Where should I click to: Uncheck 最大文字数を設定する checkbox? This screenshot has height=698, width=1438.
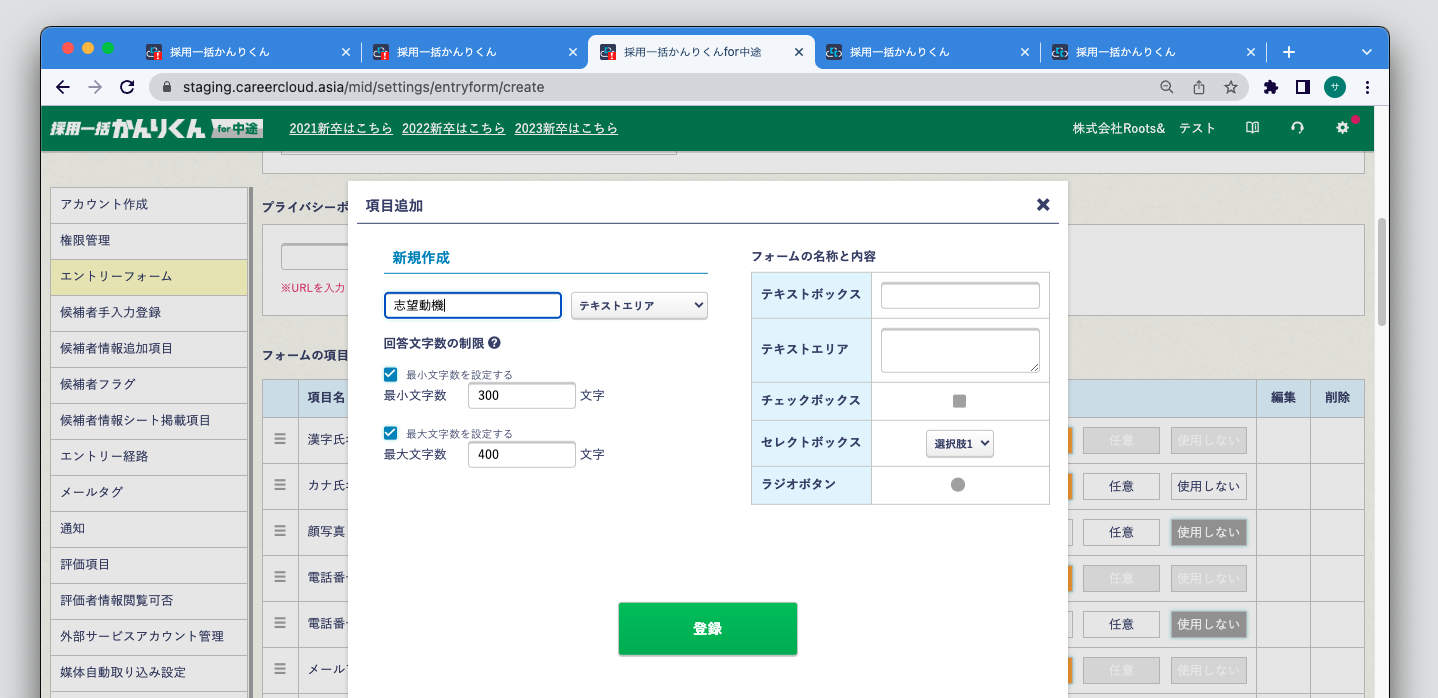click(389, 433)
